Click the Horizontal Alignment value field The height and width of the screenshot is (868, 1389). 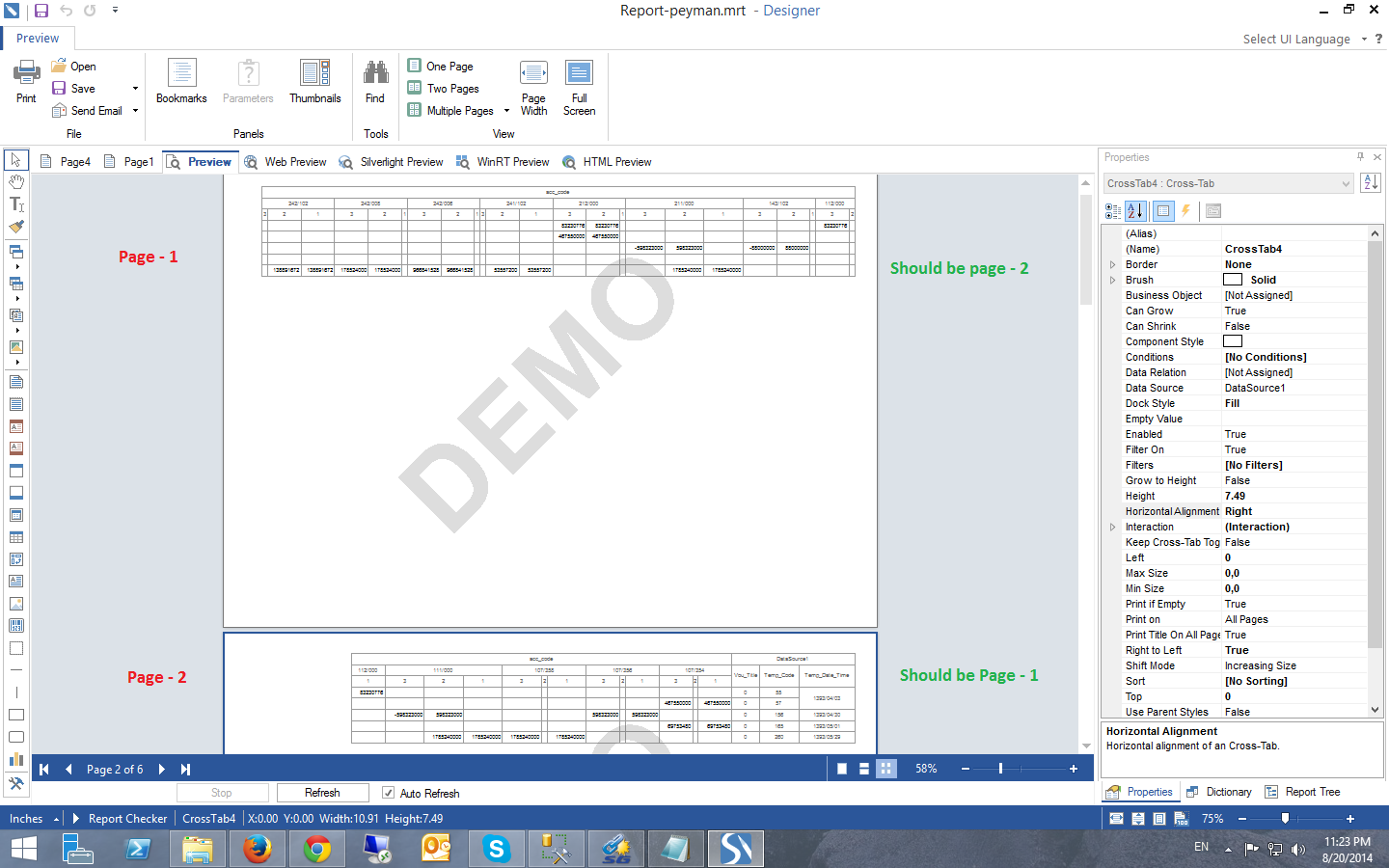tap(1294, 511)
